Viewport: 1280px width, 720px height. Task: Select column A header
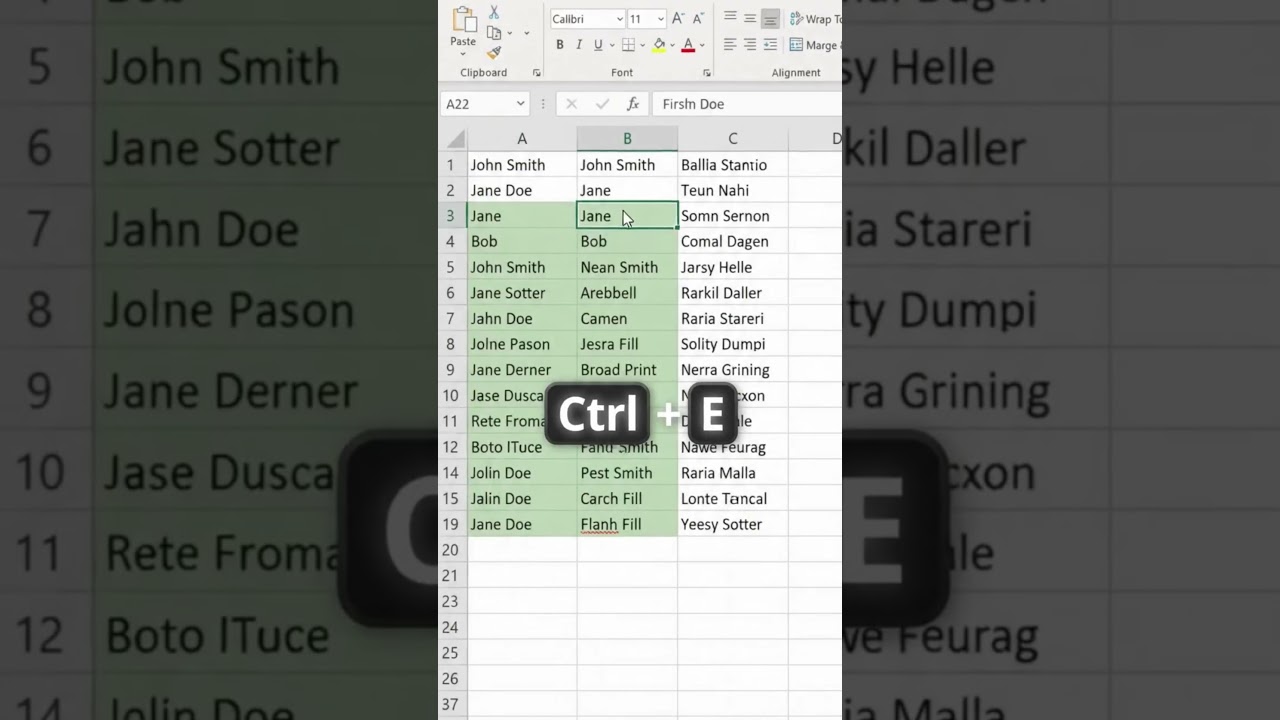[522, 139]
